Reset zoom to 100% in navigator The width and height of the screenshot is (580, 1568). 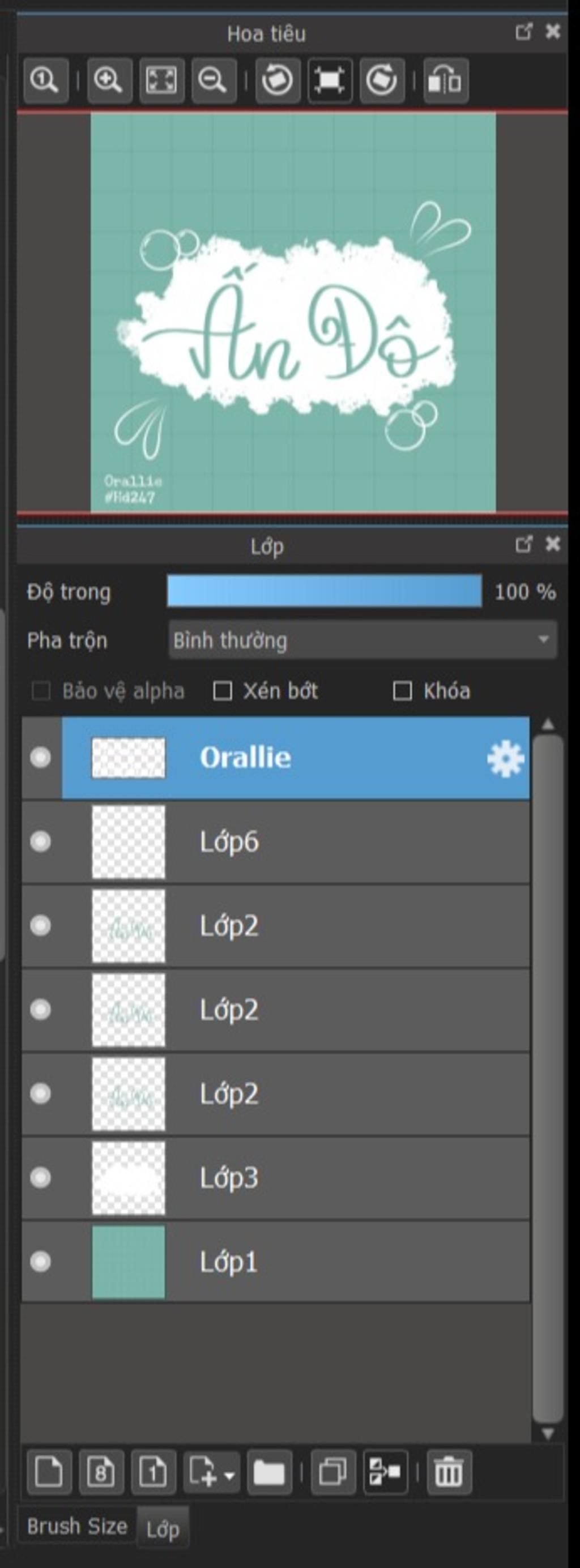pos(46,80)
